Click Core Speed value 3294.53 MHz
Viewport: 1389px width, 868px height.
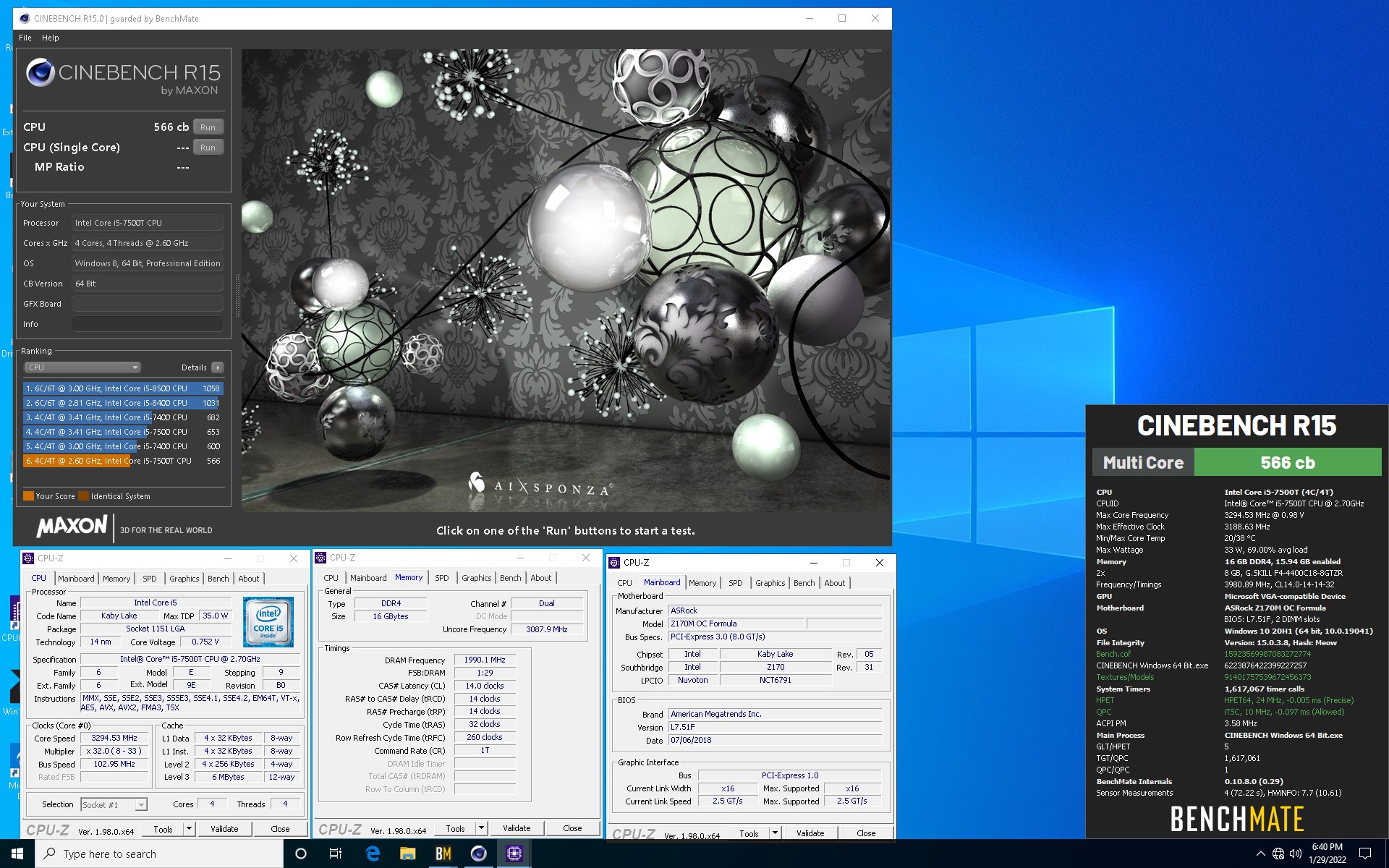pyautogui.click(x=114, y=738)
